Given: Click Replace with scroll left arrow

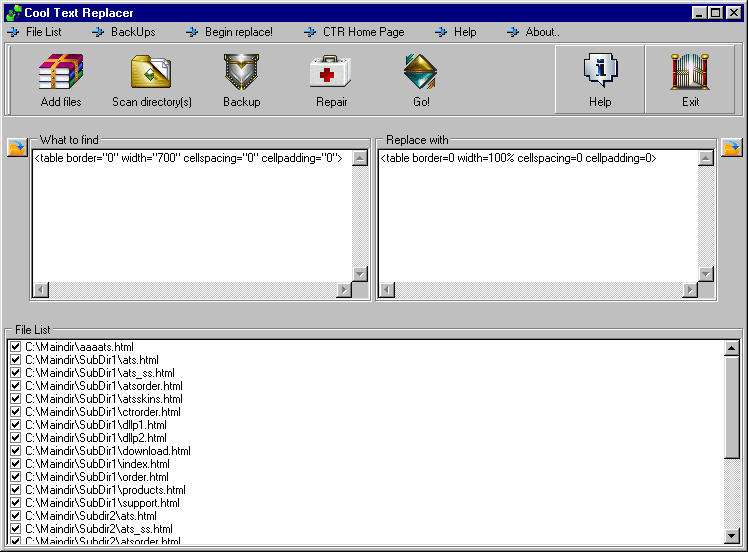Looking at the screenshot, I should [x=387, y=290].
